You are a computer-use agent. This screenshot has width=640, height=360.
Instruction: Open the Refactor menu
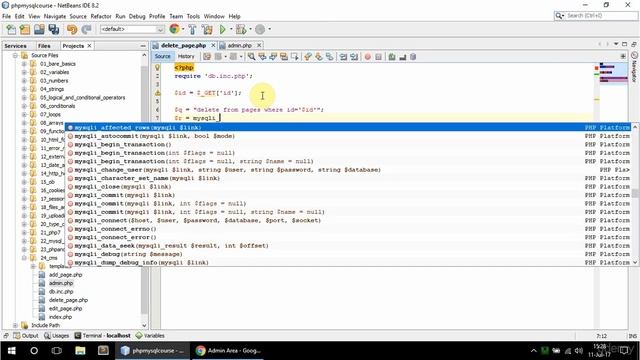coord(101,16)
